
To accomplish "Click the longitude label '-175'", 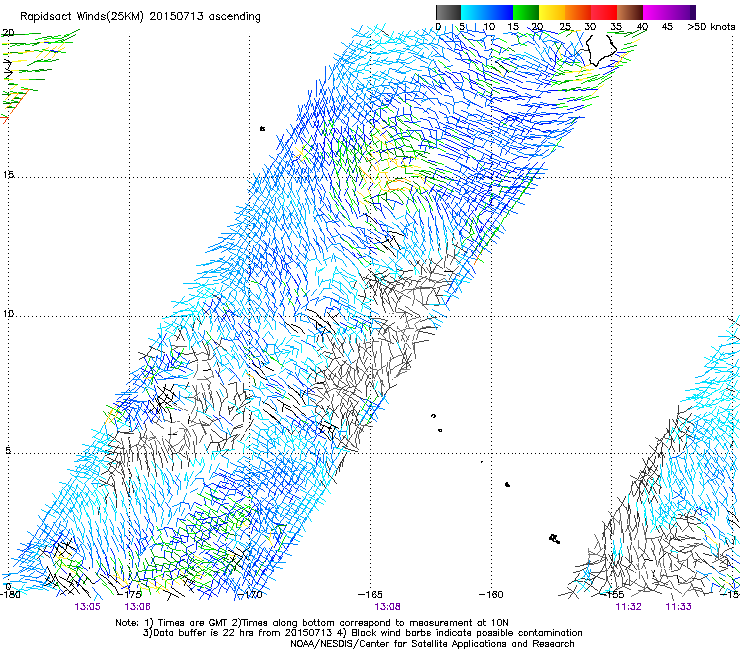I will pos(129,594).
